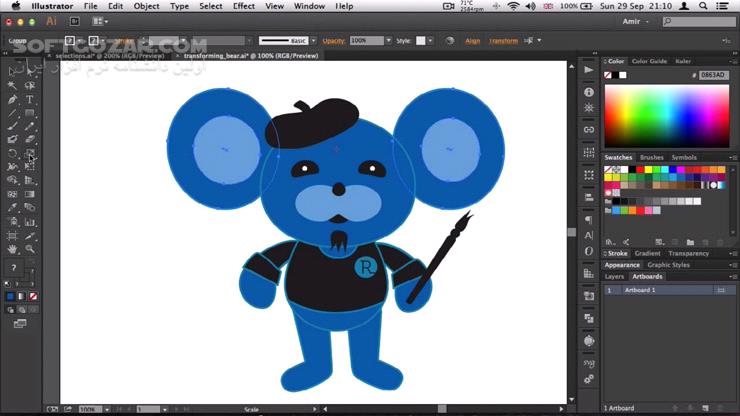Click the Align link in control bar
This screenshot has height=416, width=740.
point(472,41)
